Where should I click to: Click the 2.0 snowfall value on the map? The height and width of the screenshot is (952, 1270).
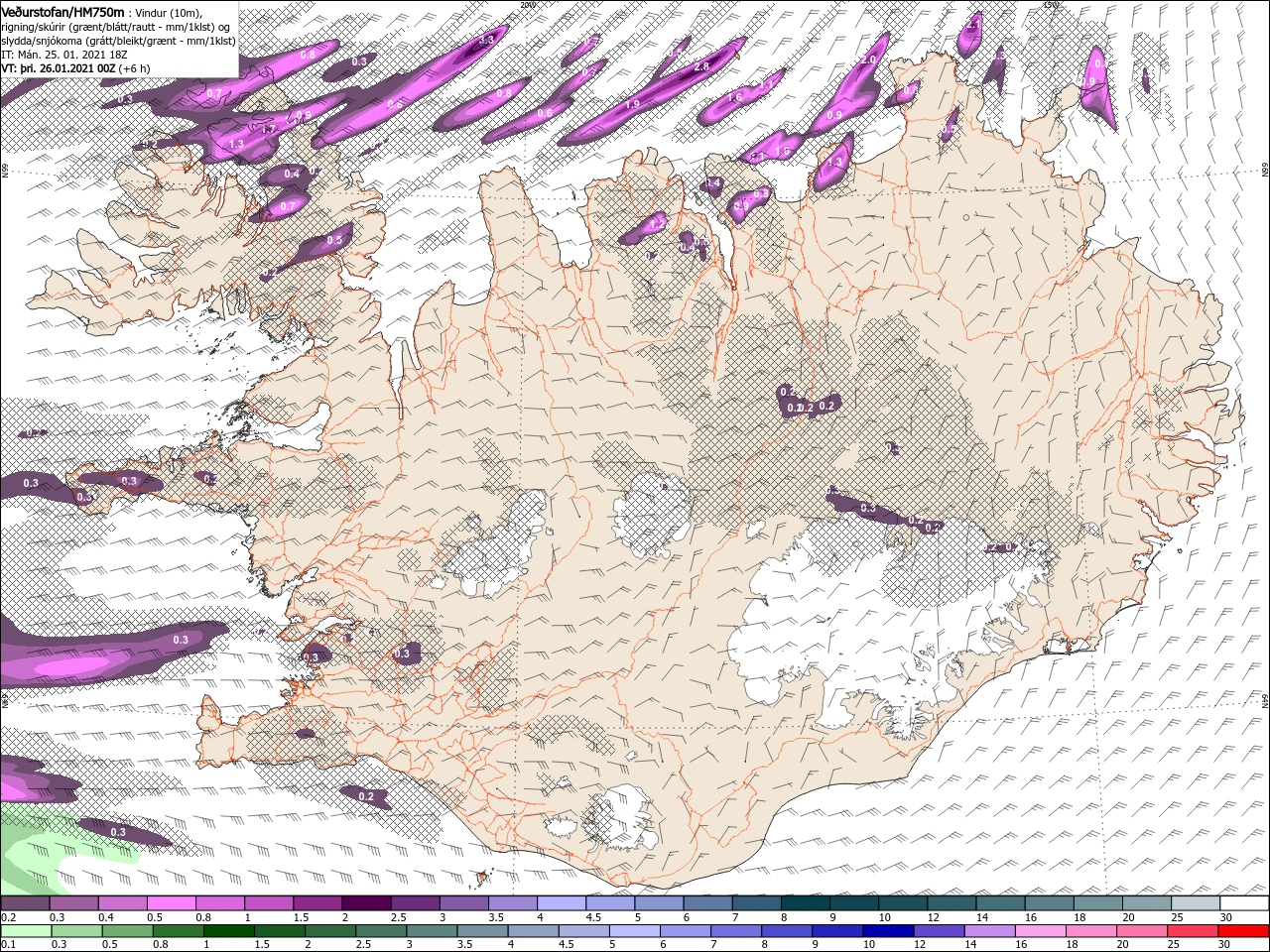(x=867, y=60)
